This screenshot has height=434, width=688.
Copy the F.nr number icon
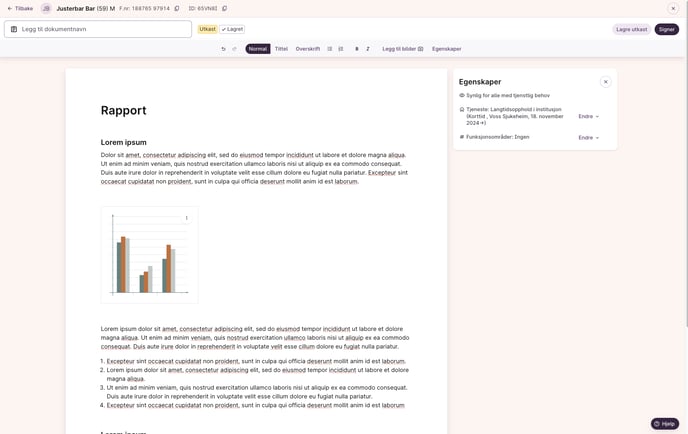pyautogui.click(x=177, y=8)
